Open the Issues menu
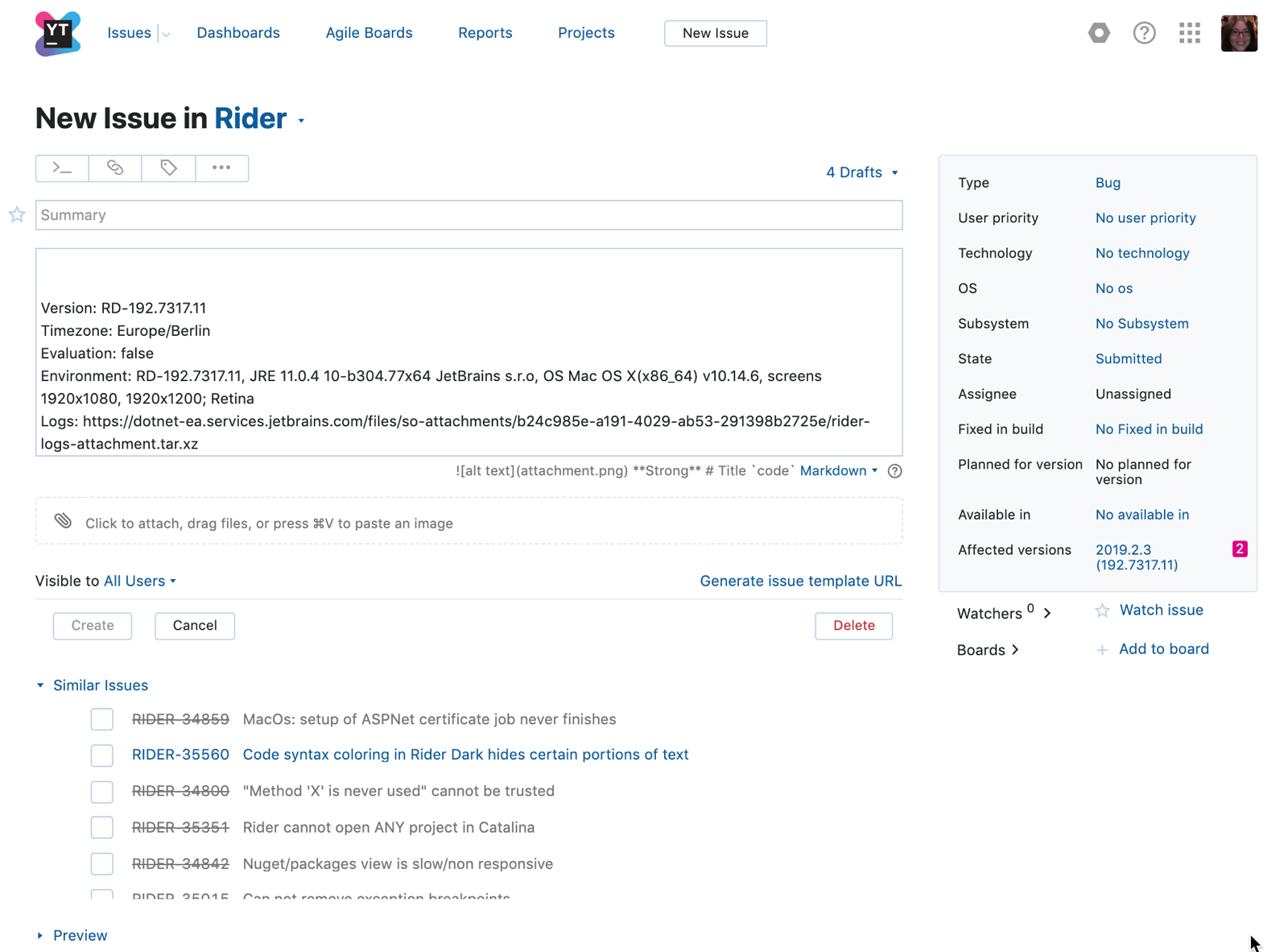 click(130, 33)
